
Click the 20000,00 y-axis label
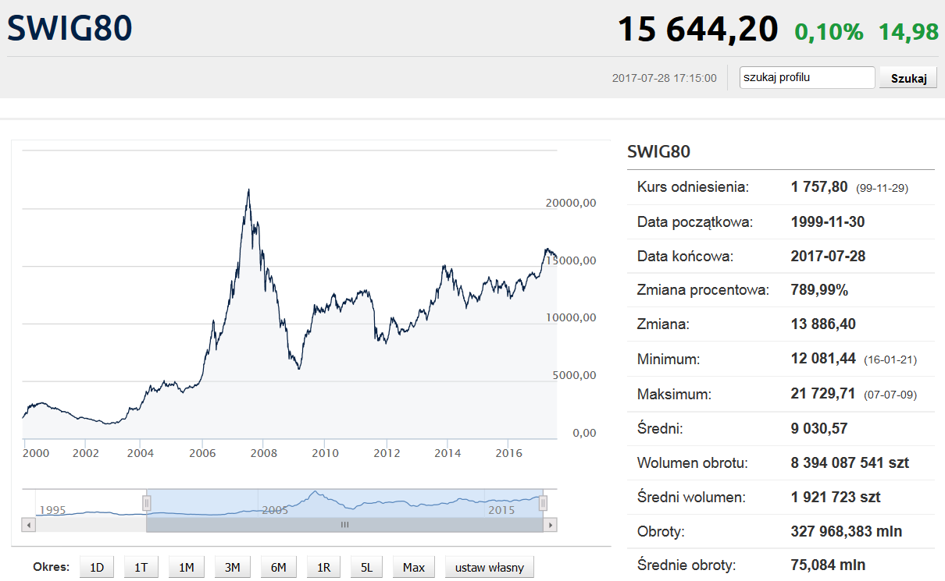tap(571, 203)
